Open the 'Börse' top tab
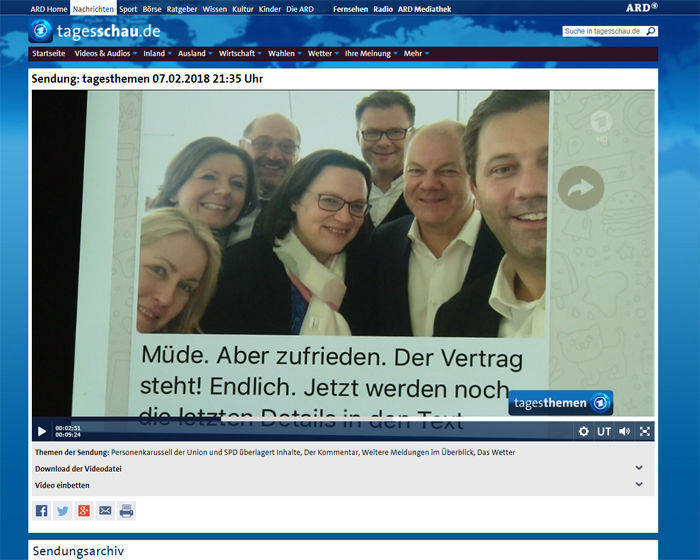Screen dimensions: 700x560 point(152,9)
